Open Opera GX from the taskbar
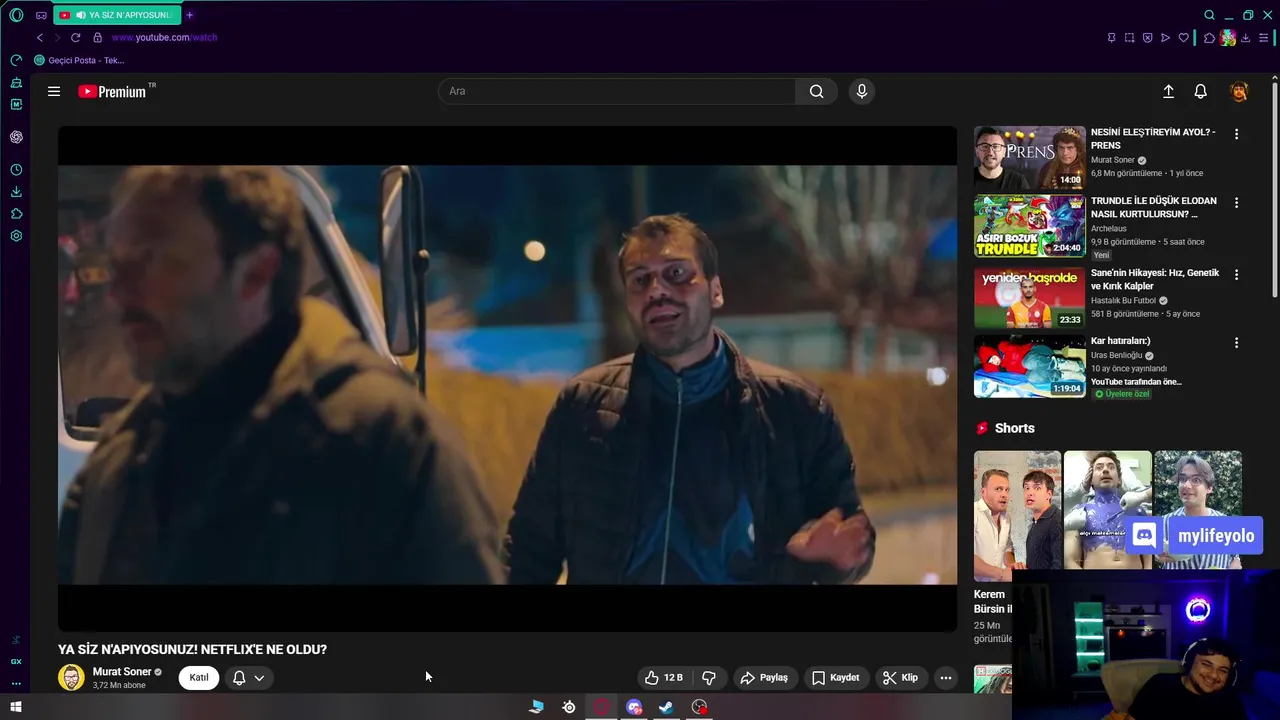 601,707
